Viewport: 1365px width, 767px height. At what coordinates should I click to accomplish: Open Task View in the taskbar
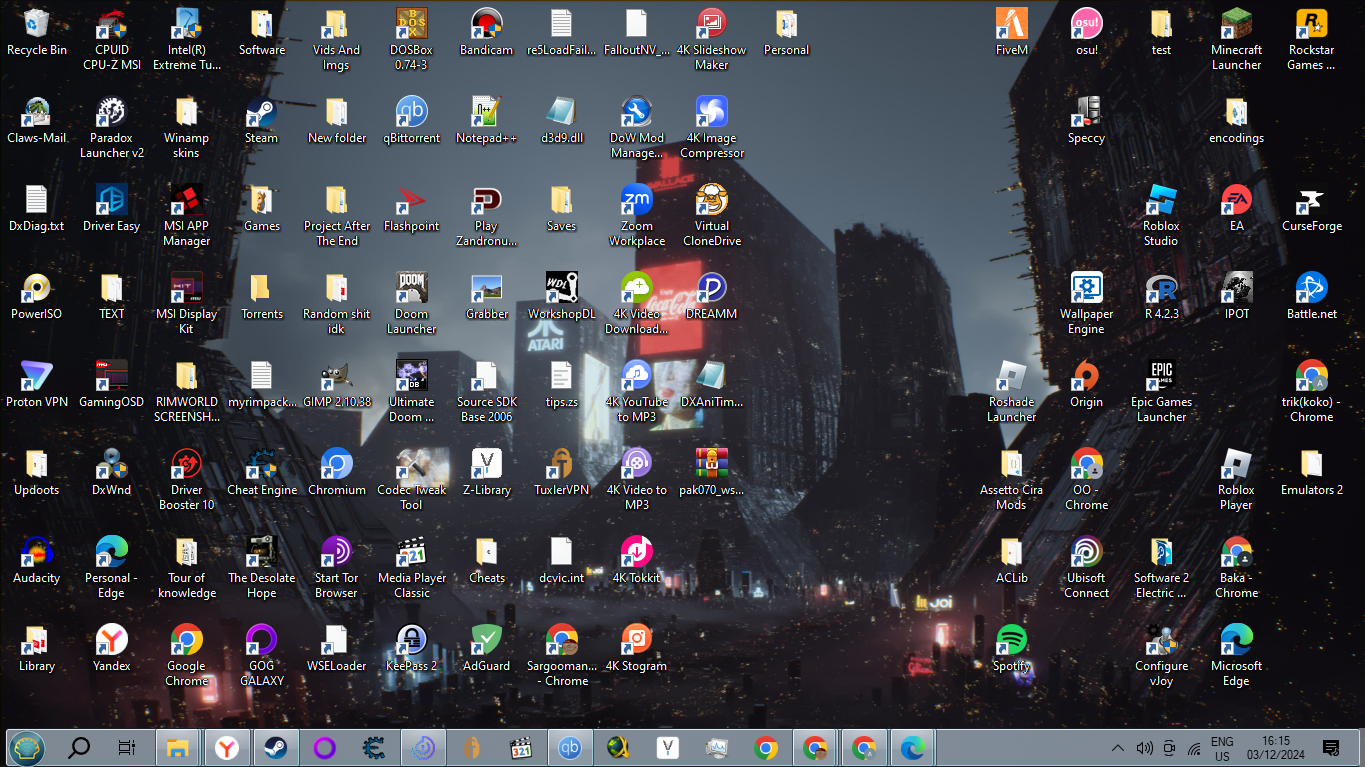(127, 747)
